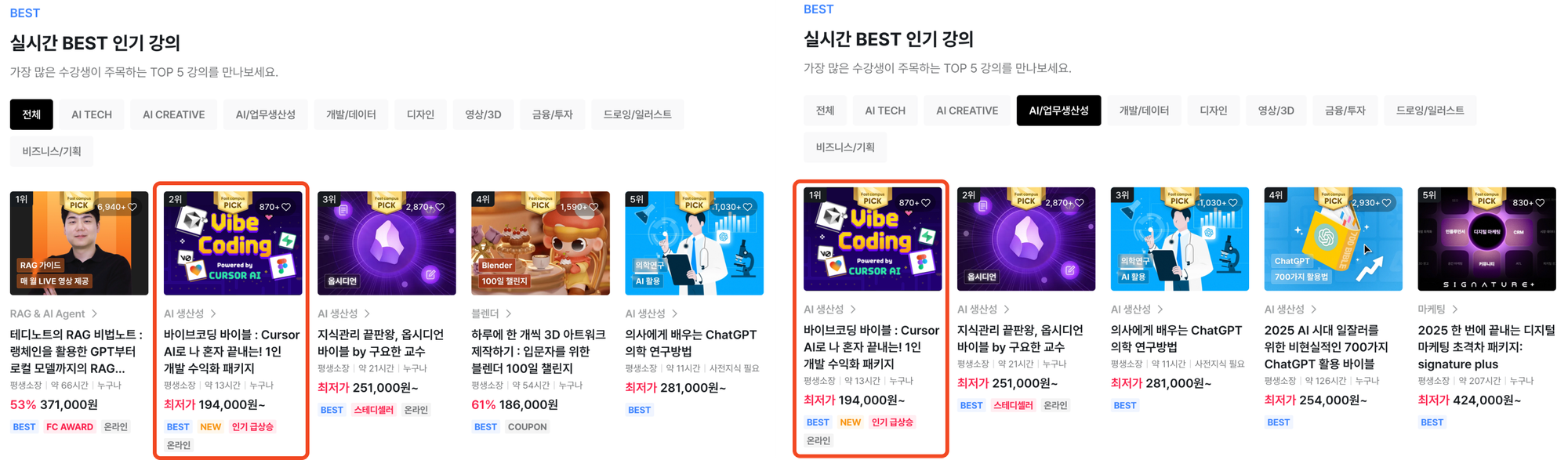The width and height of the screenshot is (1568, 460).
Task: Expand the 블렌더 category arrow
Action: tap(509, 313)
